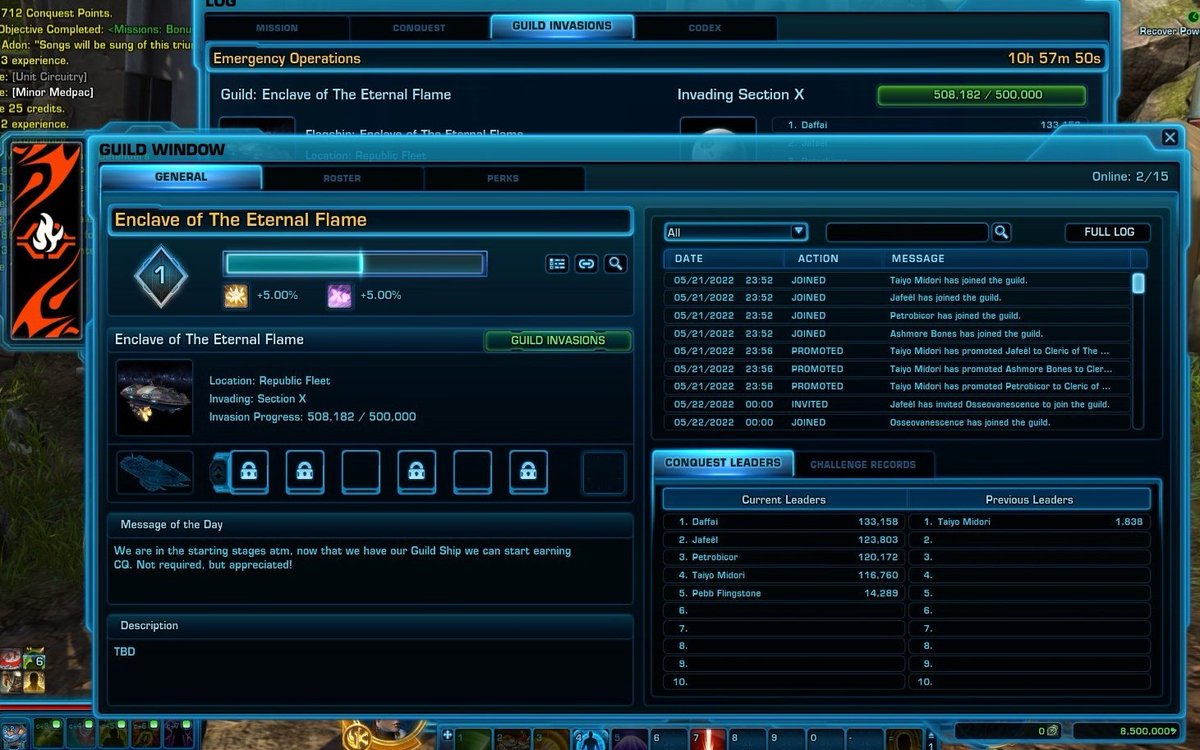The width and height of the screenshot is (1200, 750).
Task: Click the 'TBD' description text
Action: (x=124, y=652)
